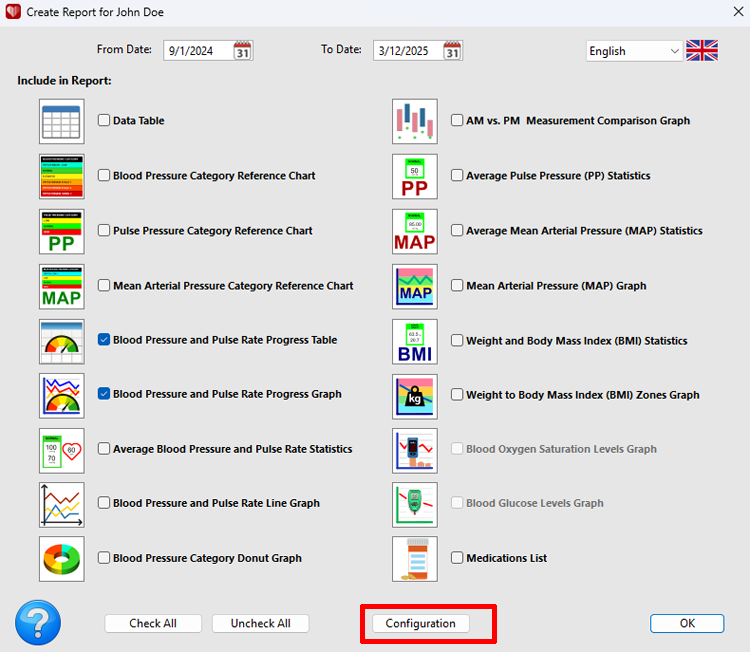Click the blue question mark help icon

38,623
